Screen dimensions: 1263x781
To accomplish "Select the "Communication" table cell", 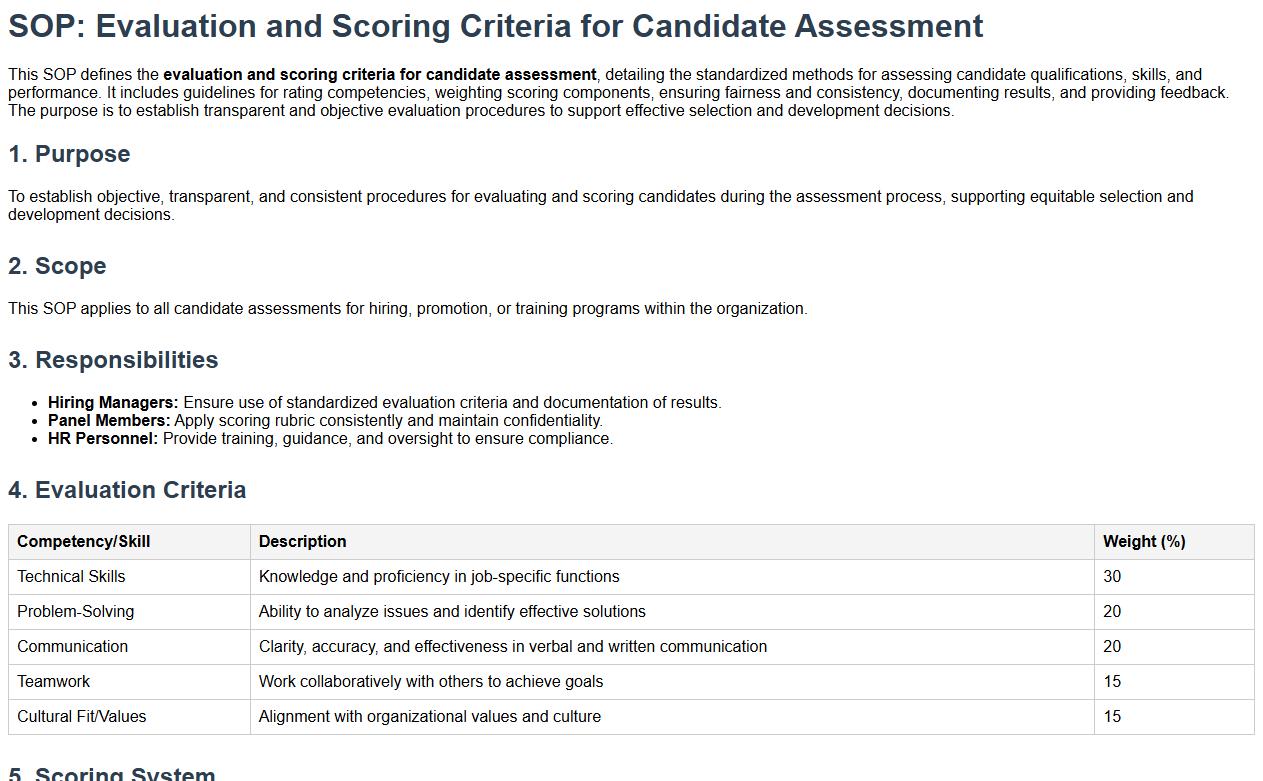I will 72,647.
